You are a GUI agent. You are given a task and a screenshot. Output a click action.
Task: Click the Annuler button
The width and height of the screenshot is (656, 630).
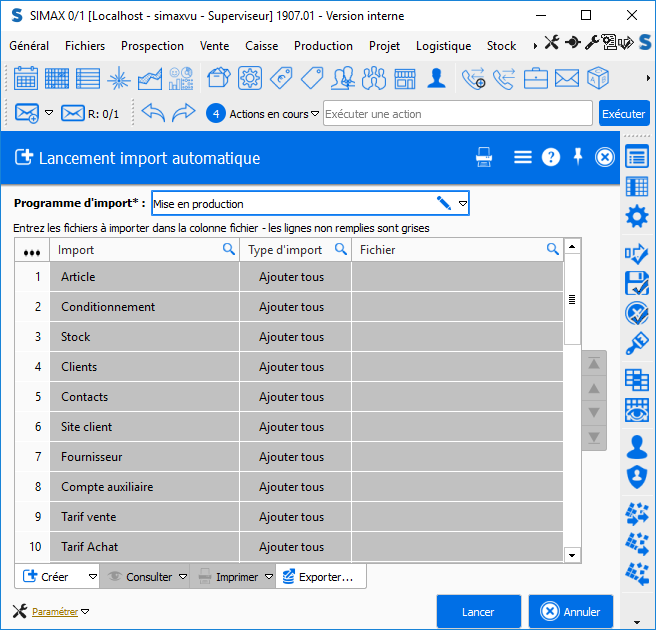click(571, 612)
